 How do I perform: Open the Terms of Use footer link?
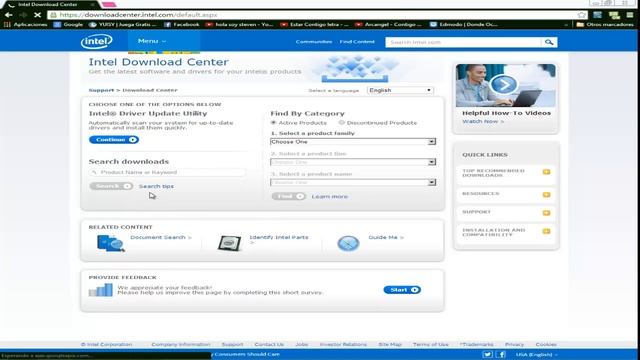(431, 344)
